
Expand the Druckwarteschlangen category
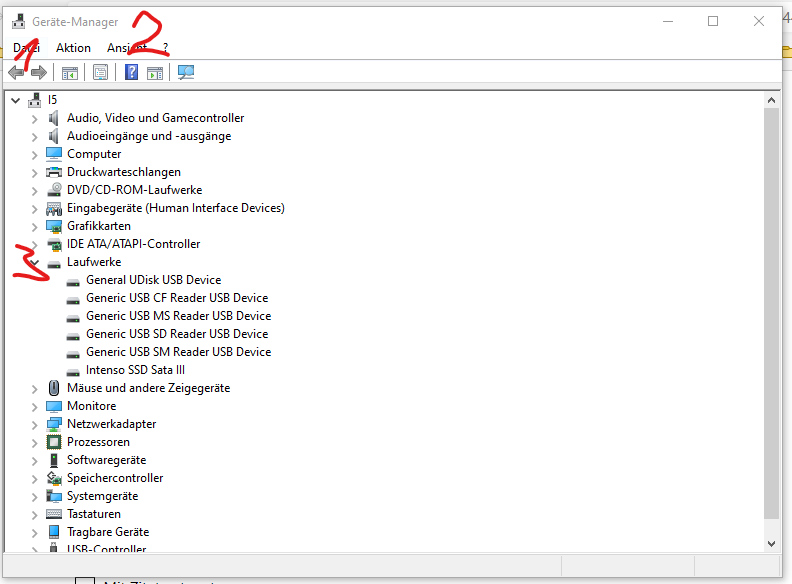tap(34, 173)
